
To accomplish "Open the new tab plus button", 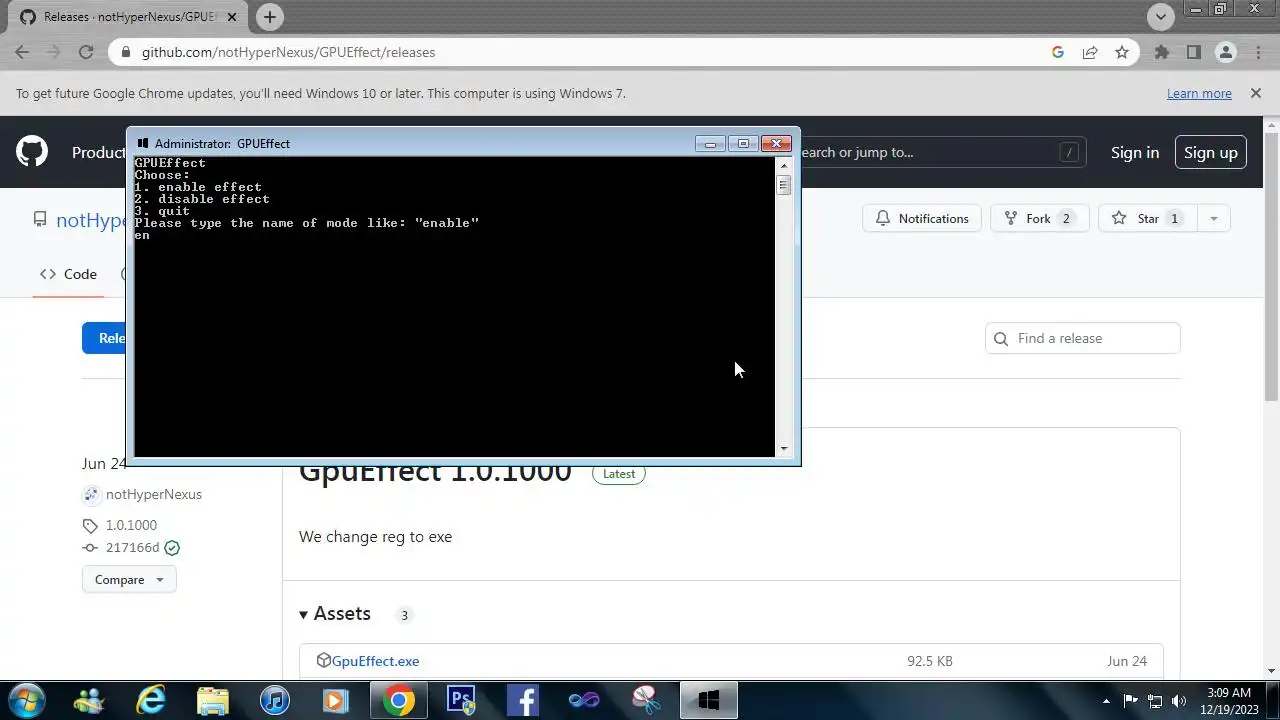I will point(269,17).
